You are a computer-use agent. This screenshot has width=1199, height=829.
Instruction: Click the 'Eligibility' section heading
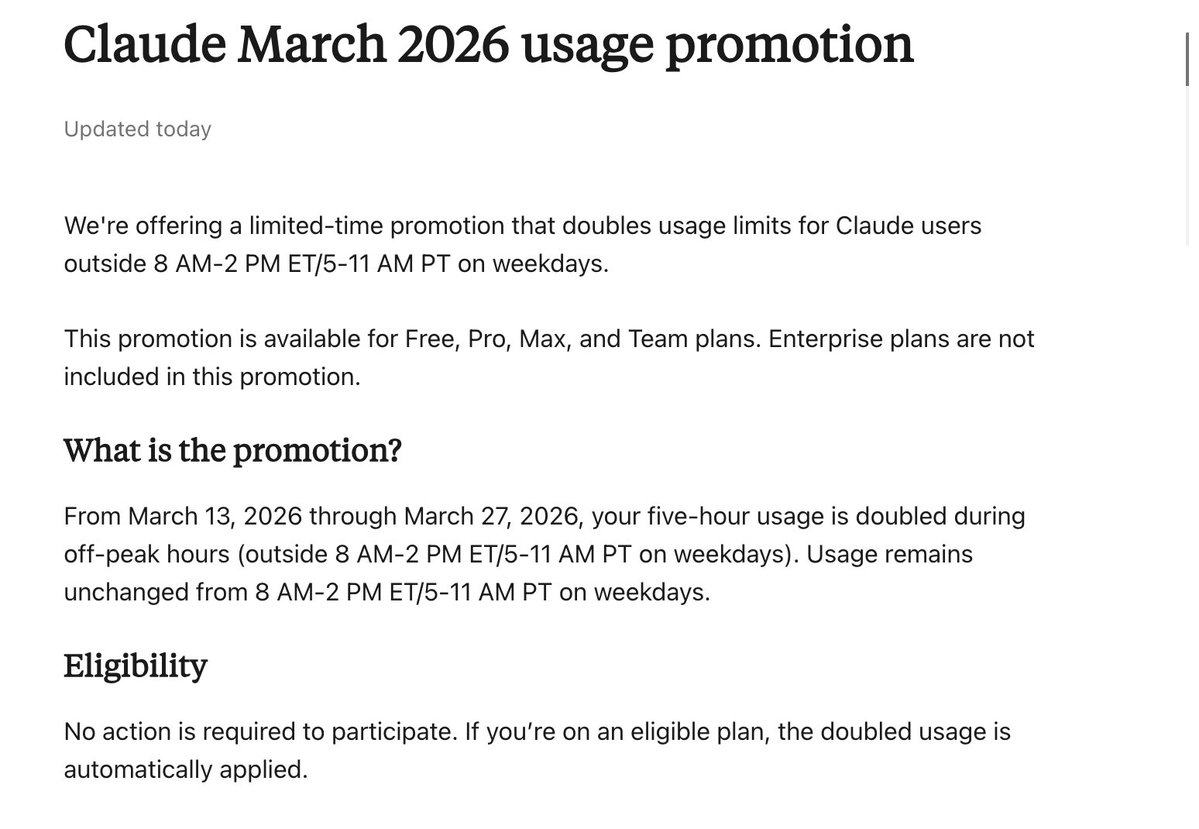point(135,665)
